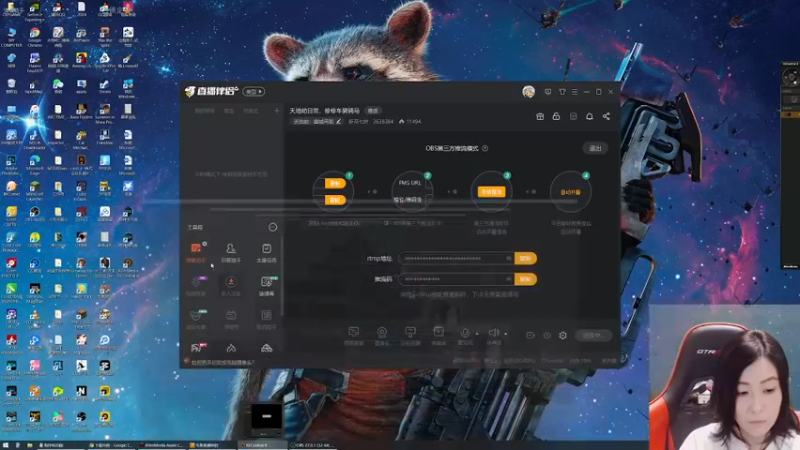Open the bottom-right document tool in toolbox

(266, 319)
